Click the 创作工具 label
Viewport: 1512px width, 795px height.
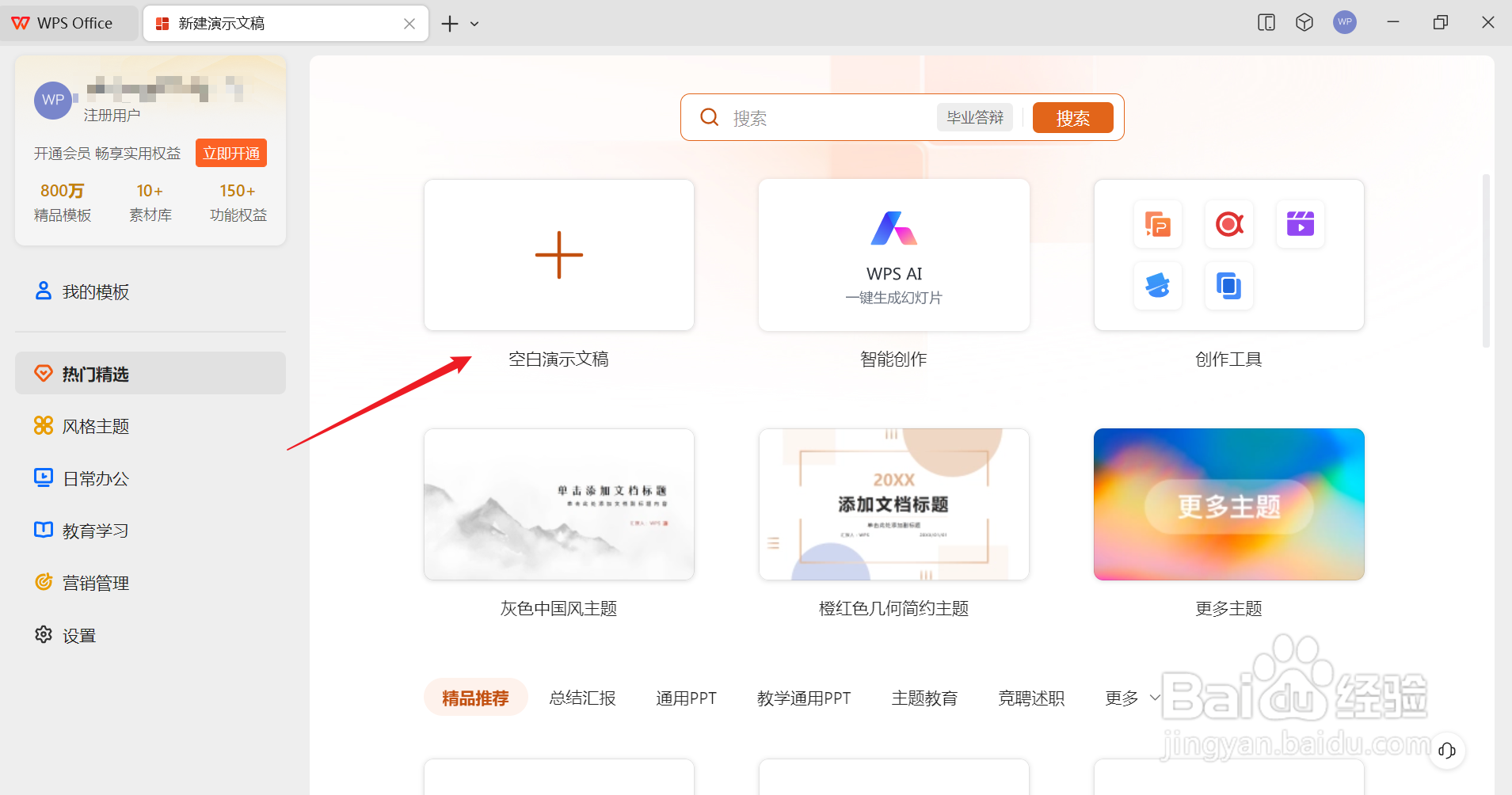click(x=1229, y=359)
